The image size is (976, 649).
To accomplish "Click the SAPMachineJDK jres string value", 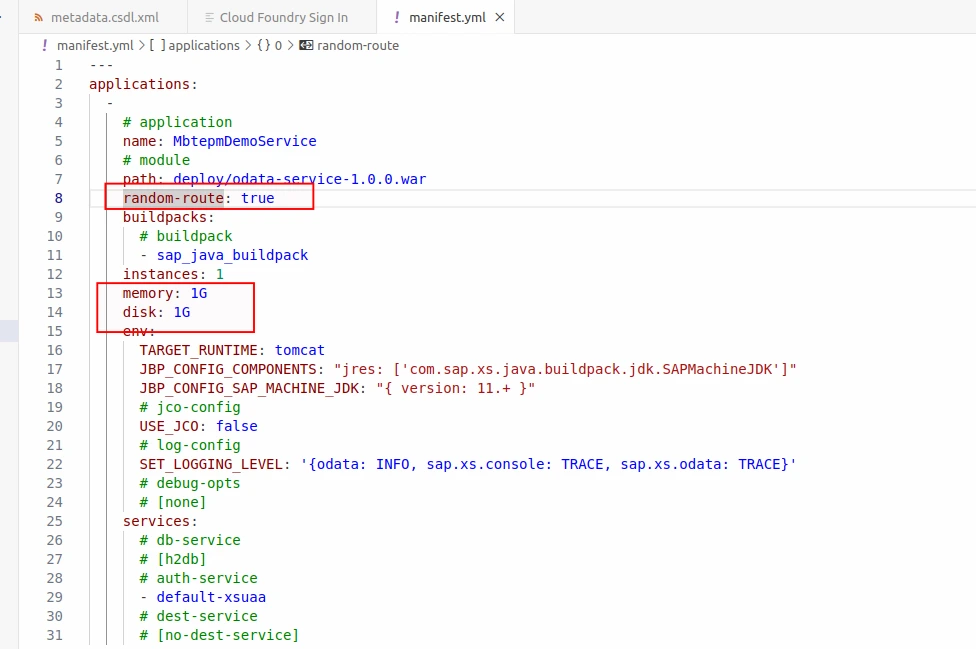I will pyautogui.click(x=565, y=369).
